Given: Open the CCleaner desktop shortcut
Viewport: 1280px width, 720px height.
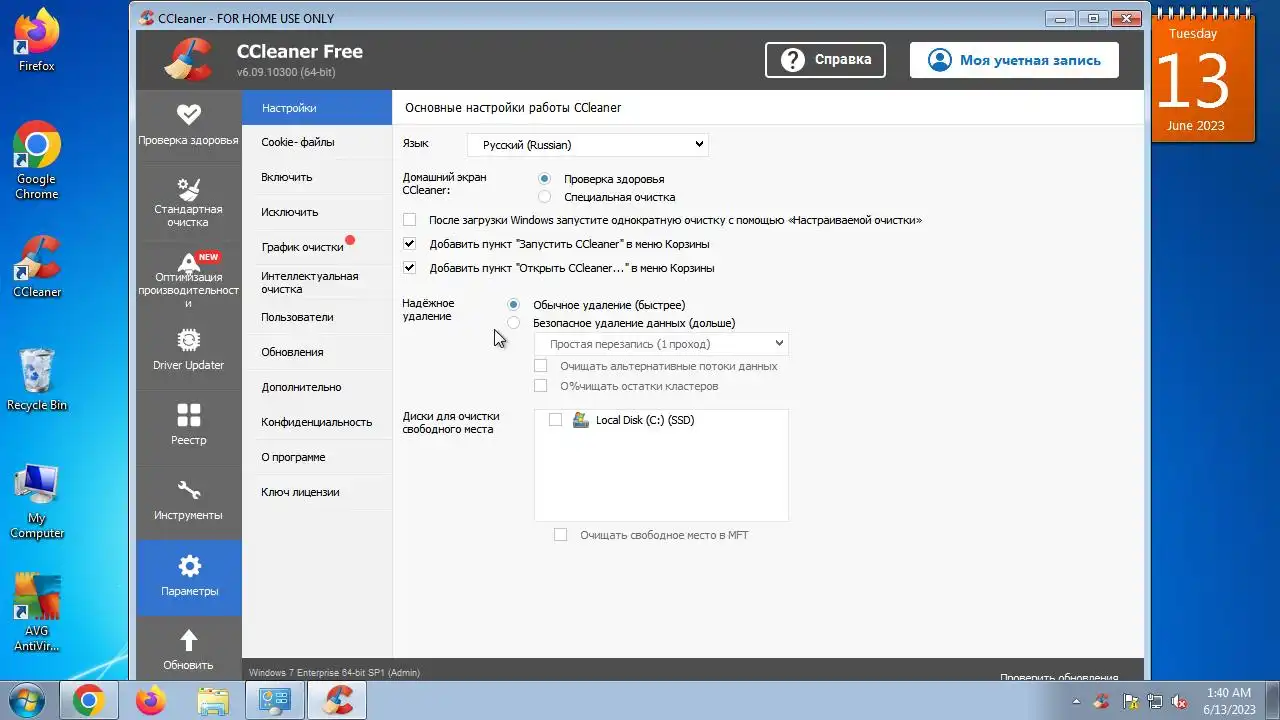Looking at the screenshot, I should 37,267.
